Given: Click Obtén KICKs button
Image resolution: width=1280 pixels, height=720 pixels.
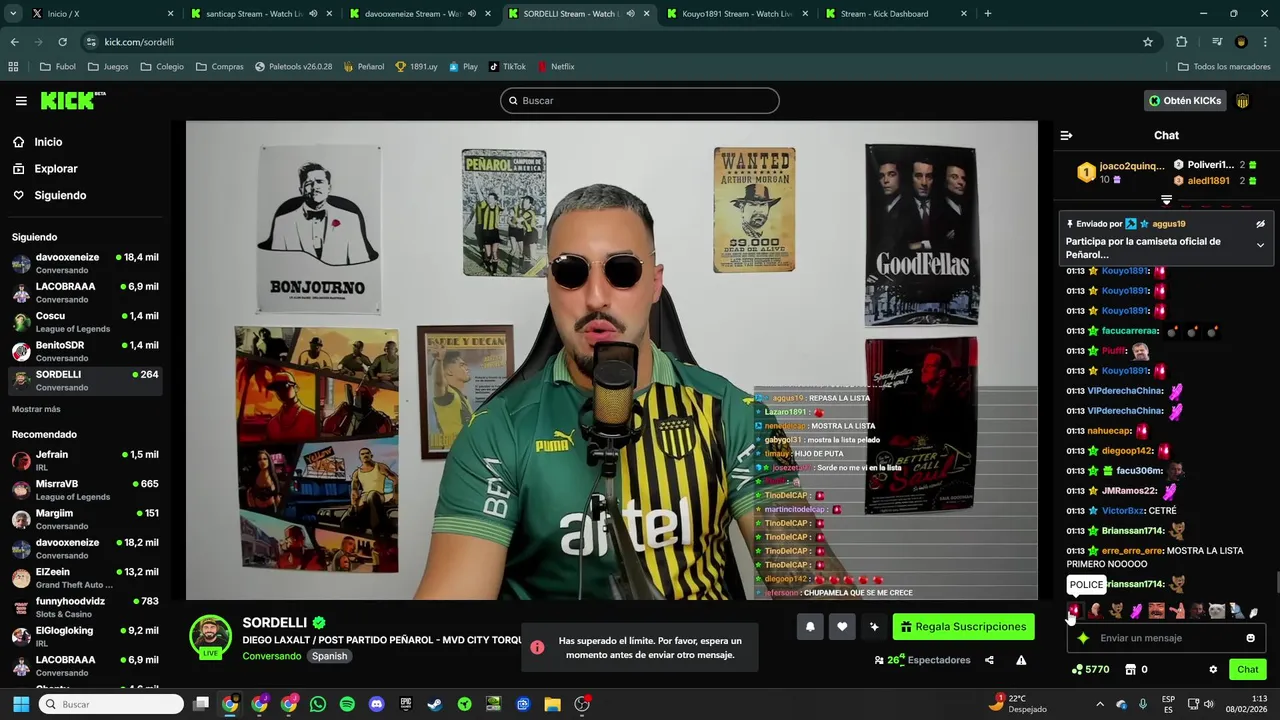Looking at the screenshot, I should (1185, 101).
